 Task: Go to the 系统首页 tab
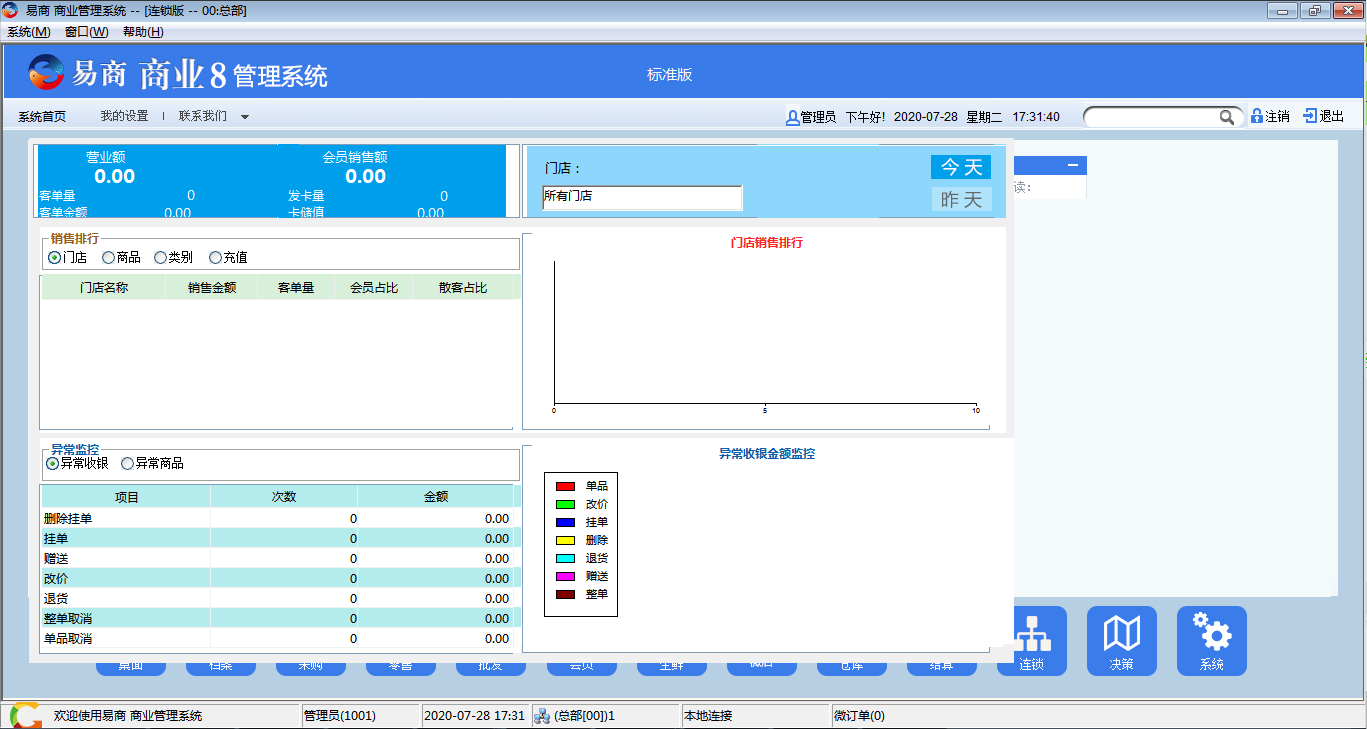[42, 116]
